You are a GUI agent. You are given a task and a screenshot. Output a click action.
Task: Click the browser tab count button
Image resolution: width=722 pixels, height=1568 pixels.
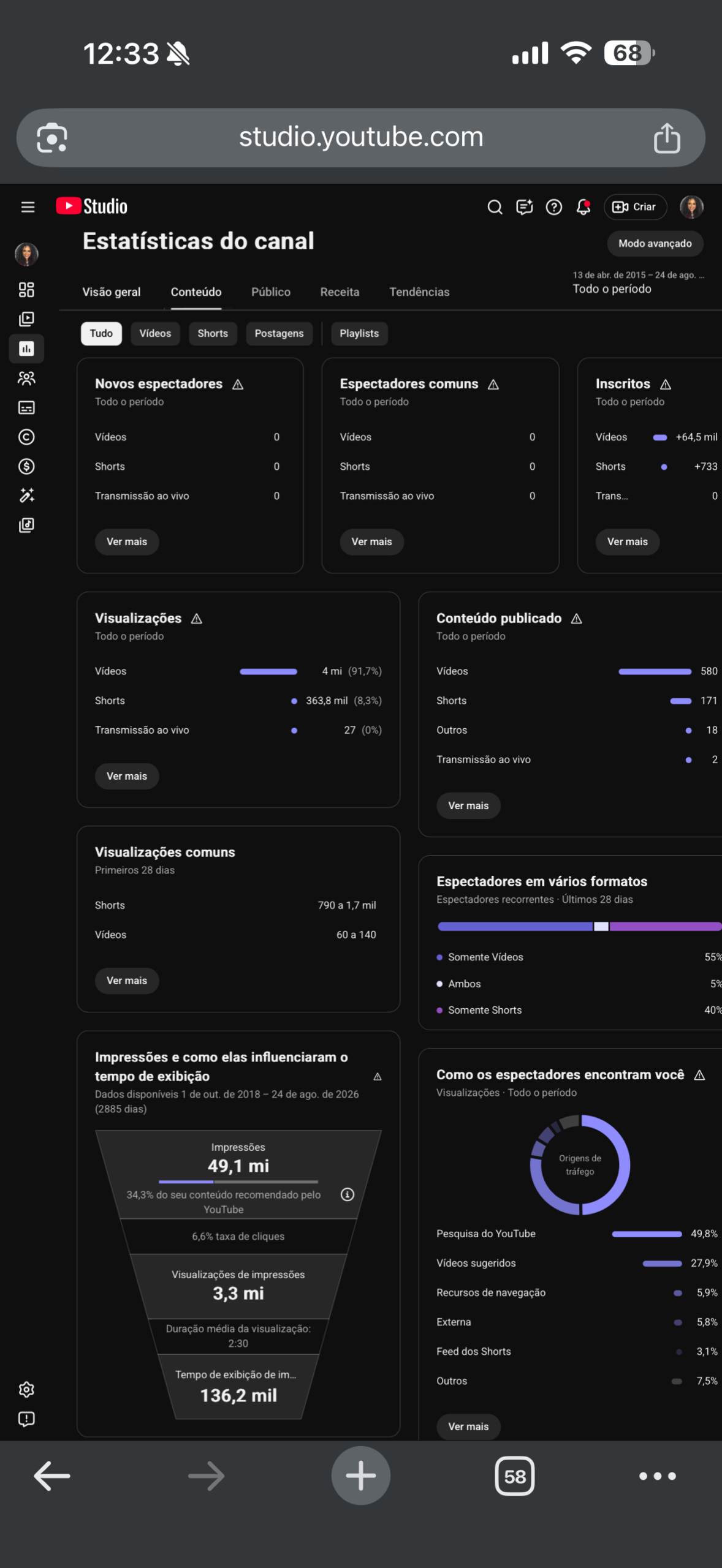515,1476
